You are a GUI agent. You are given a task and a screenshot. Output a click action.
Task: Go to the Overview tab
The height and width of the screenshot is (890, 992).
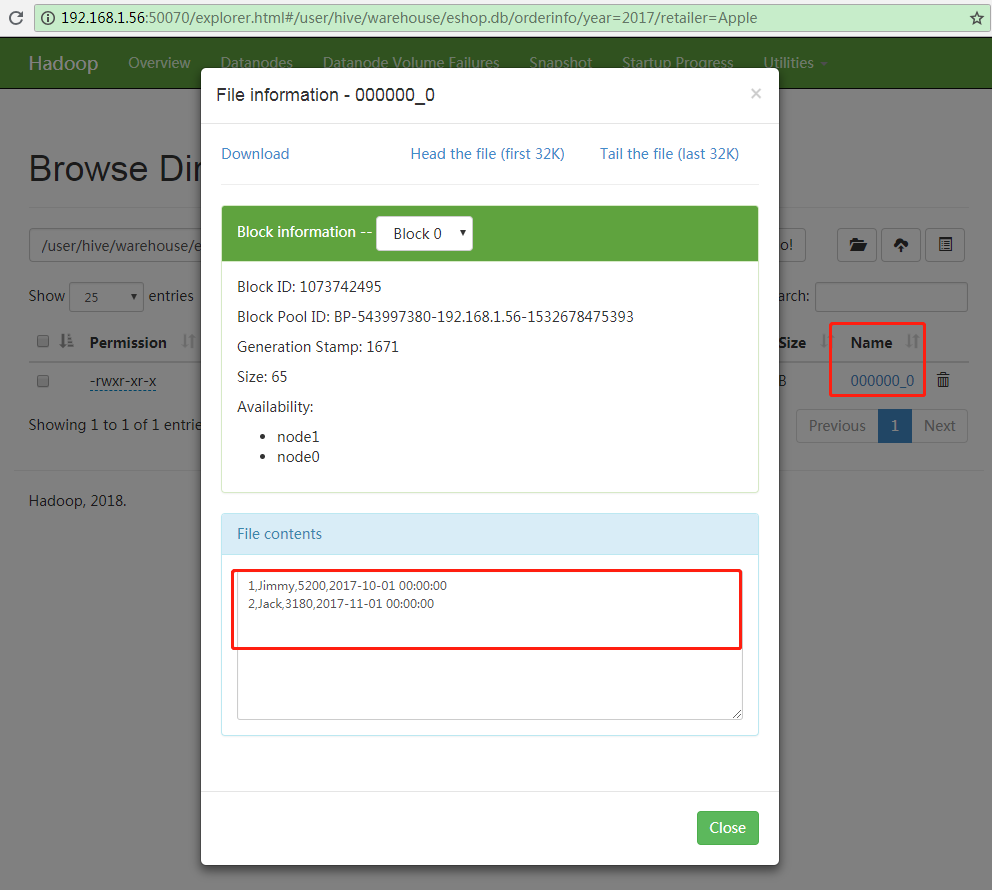click(159, 63)
